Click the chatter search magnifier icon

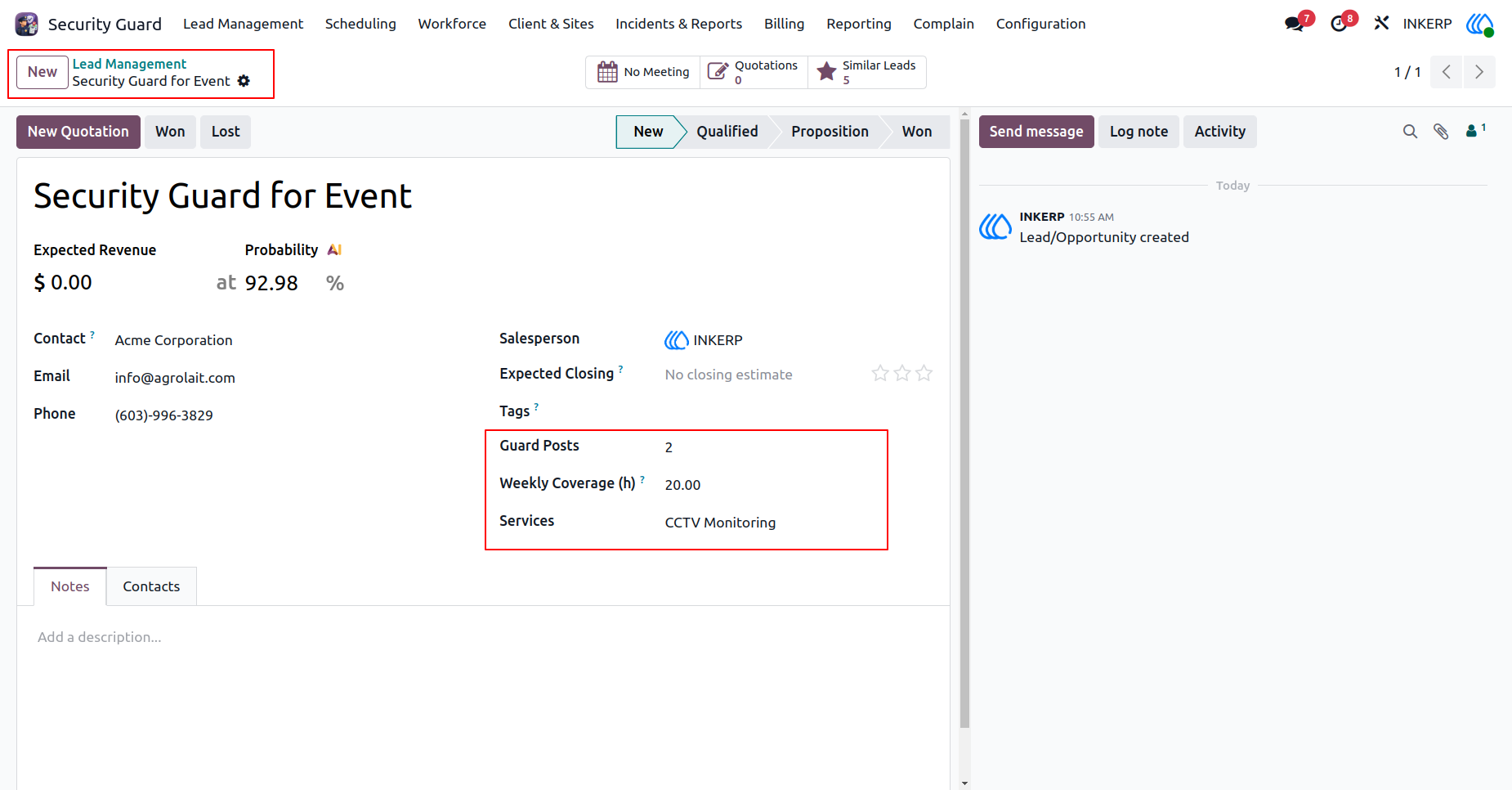(1410, 132)
